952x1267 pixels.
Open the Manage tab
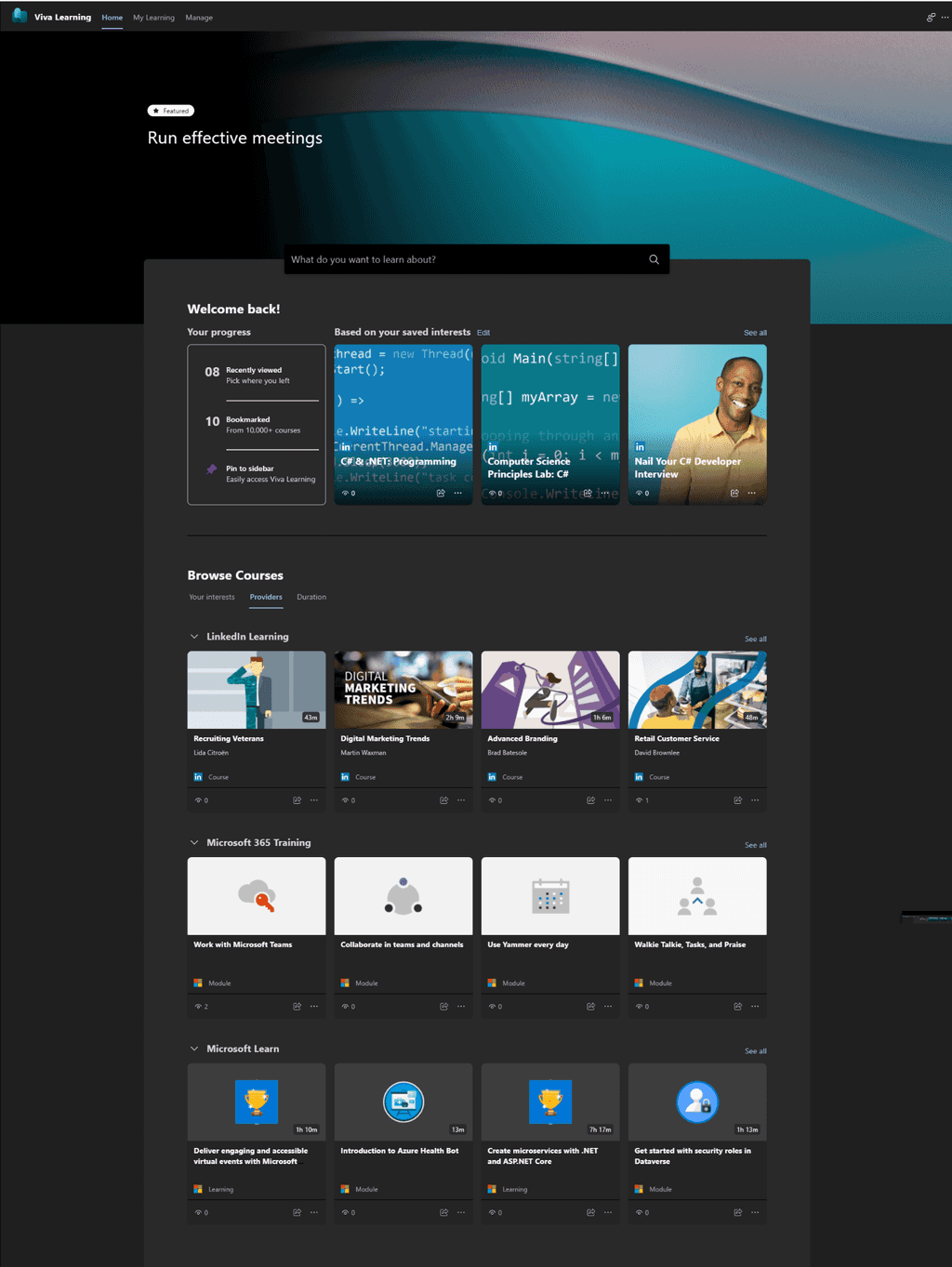[x=199, y=18]
